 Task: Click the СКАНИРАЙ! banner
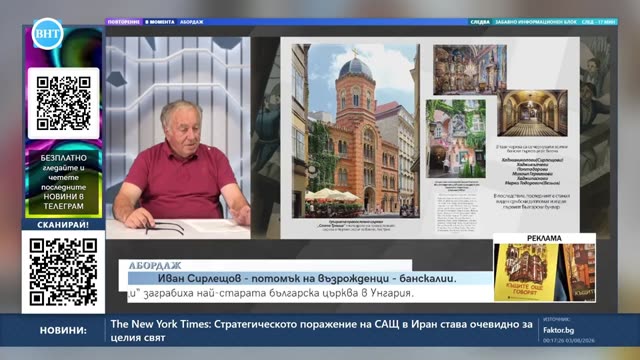tap(63, 225)
